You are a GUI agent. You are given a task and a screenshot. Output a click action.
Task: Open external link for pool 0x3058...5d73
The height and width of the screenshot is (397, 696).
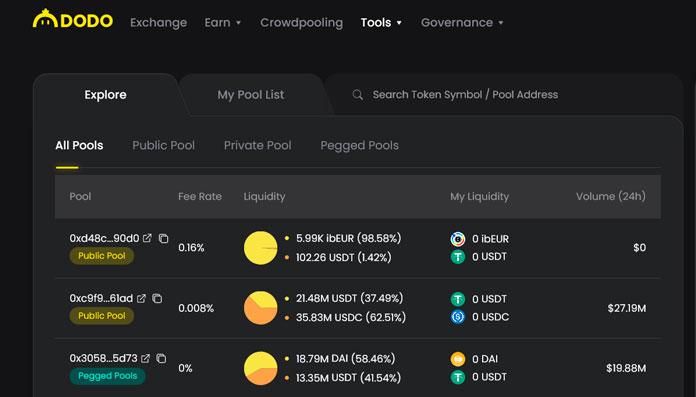[x=146, y=358]
